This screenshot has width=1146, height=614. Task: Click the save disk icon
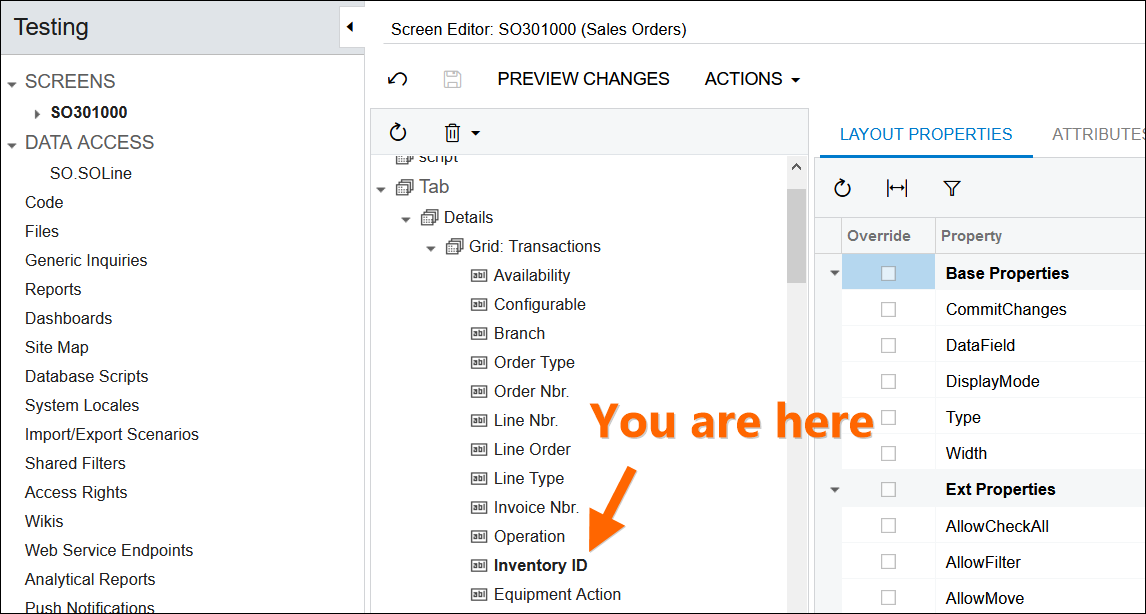coord(452,79)
